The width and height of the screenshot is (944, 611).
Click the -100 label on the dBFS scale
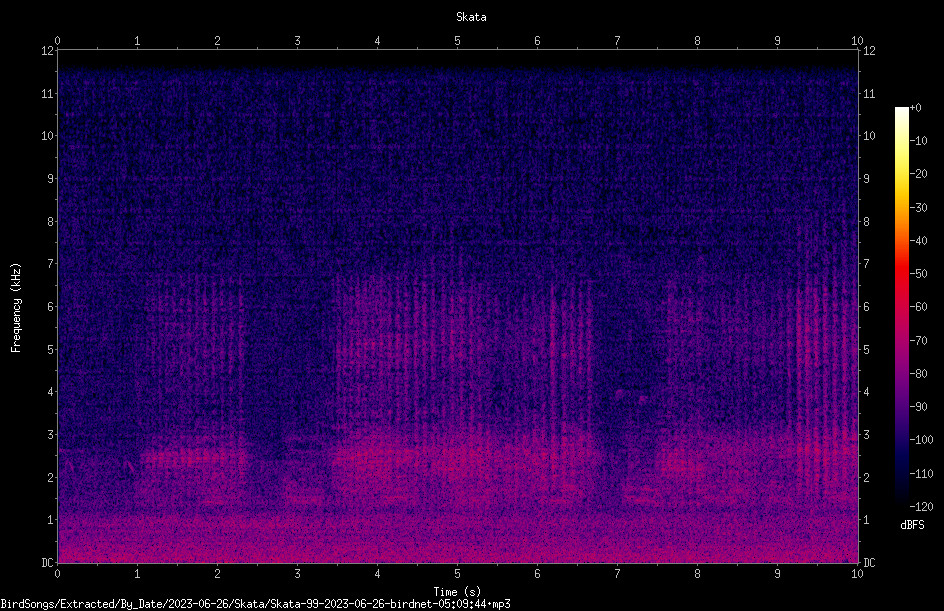pos(922,440)
